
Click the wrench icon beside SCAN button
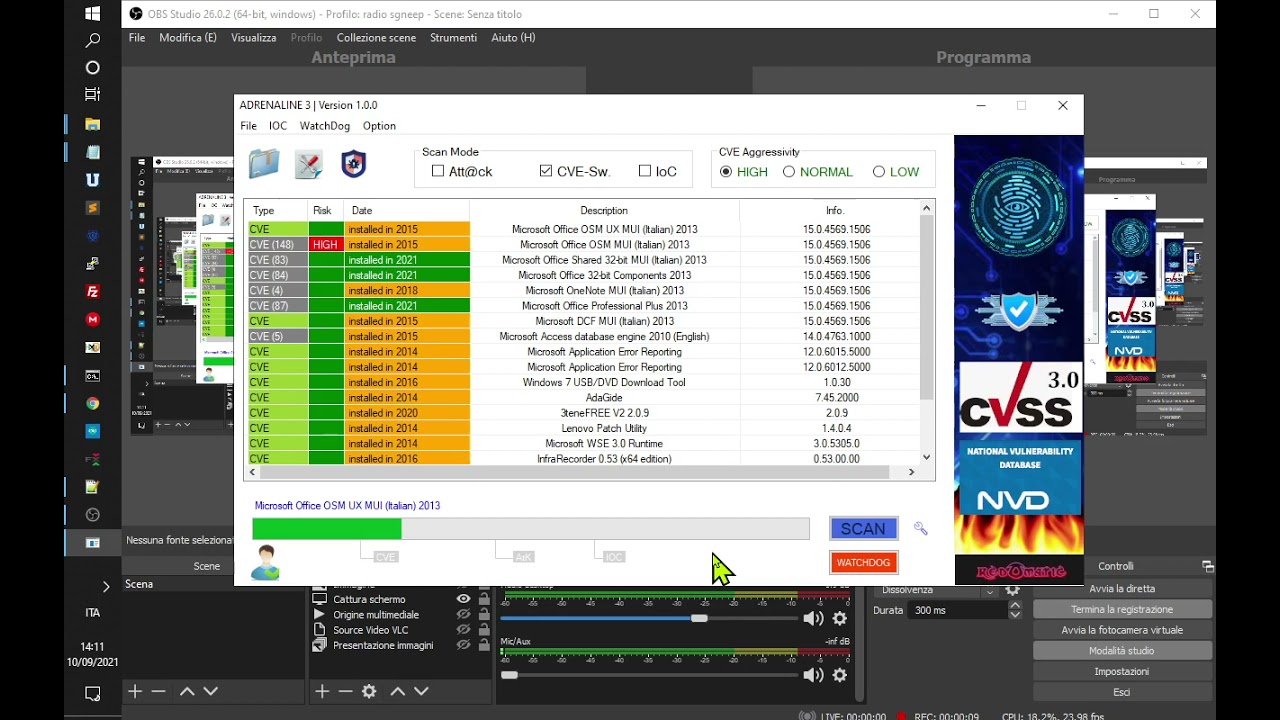click(x=921, y=529)
